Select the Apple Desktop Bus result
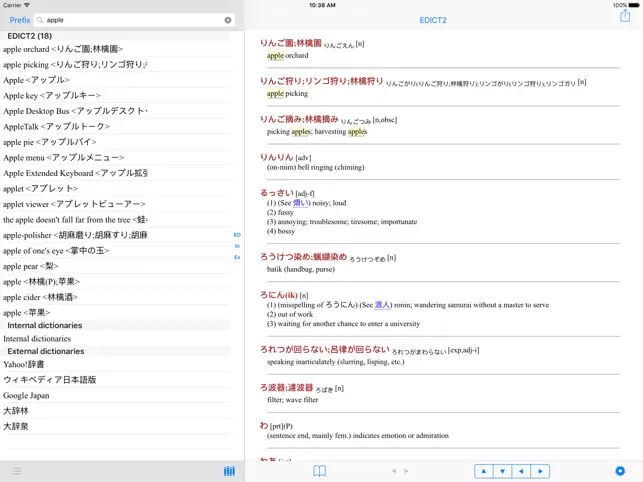The image size is (643, 482). [116, 111]
